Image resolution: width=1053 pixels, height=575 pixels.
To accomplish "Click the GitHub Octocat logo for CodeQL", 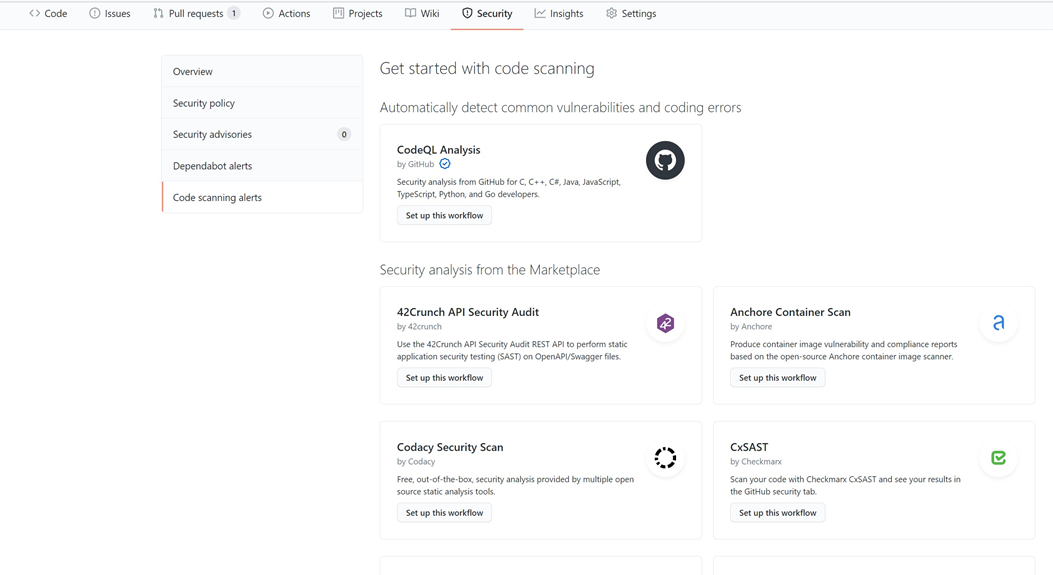I will [x=665, y=160].
